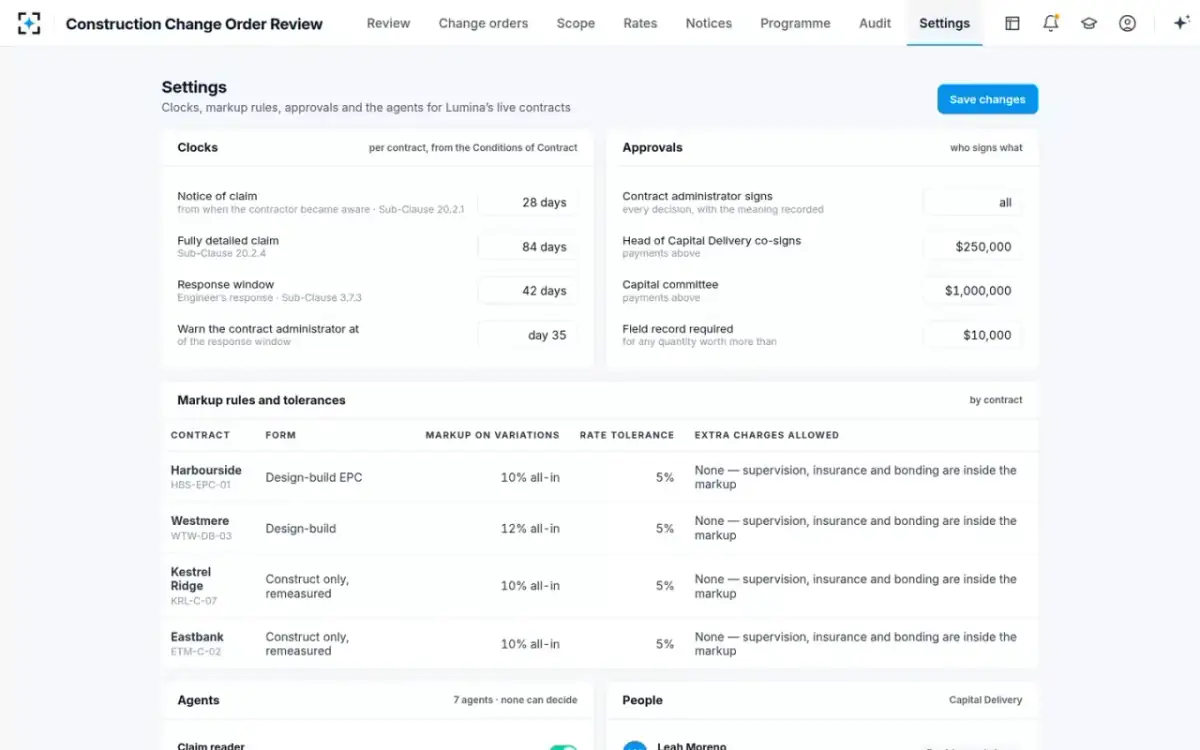Screen dimensions: 1200x750
Task: Switch to the Scope tab
Action: pyautogui.click(x=575, y=23)
